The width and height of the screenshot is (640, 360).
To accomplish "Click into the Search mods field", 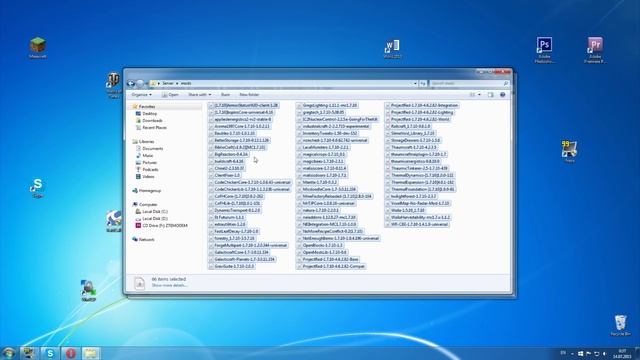I will 469,83.
